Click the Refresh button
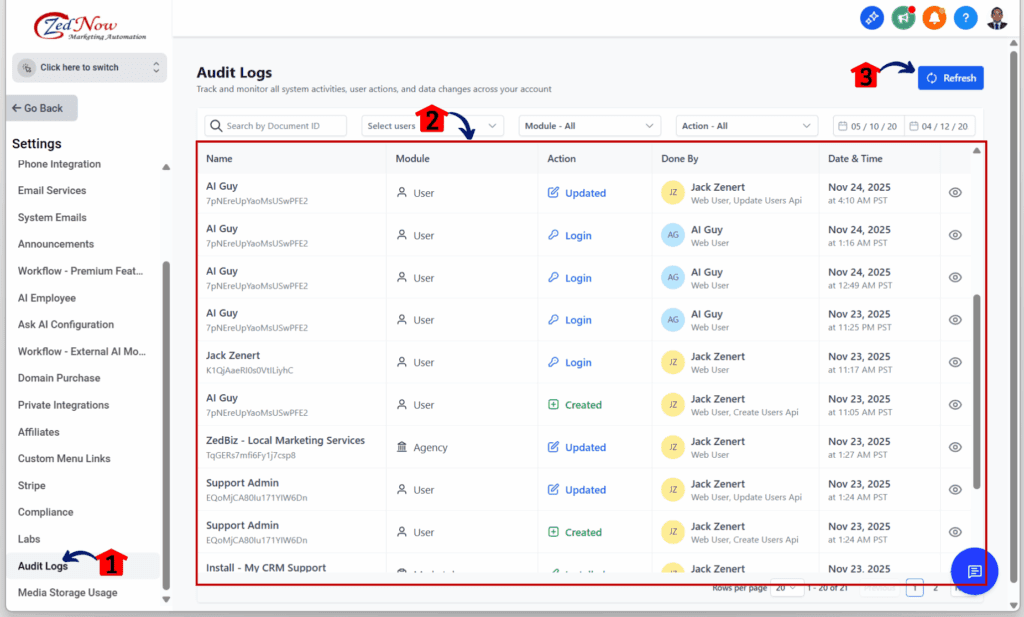Image resolution: width=1024 pixels, height=617 pixels. tap(950, 78)
